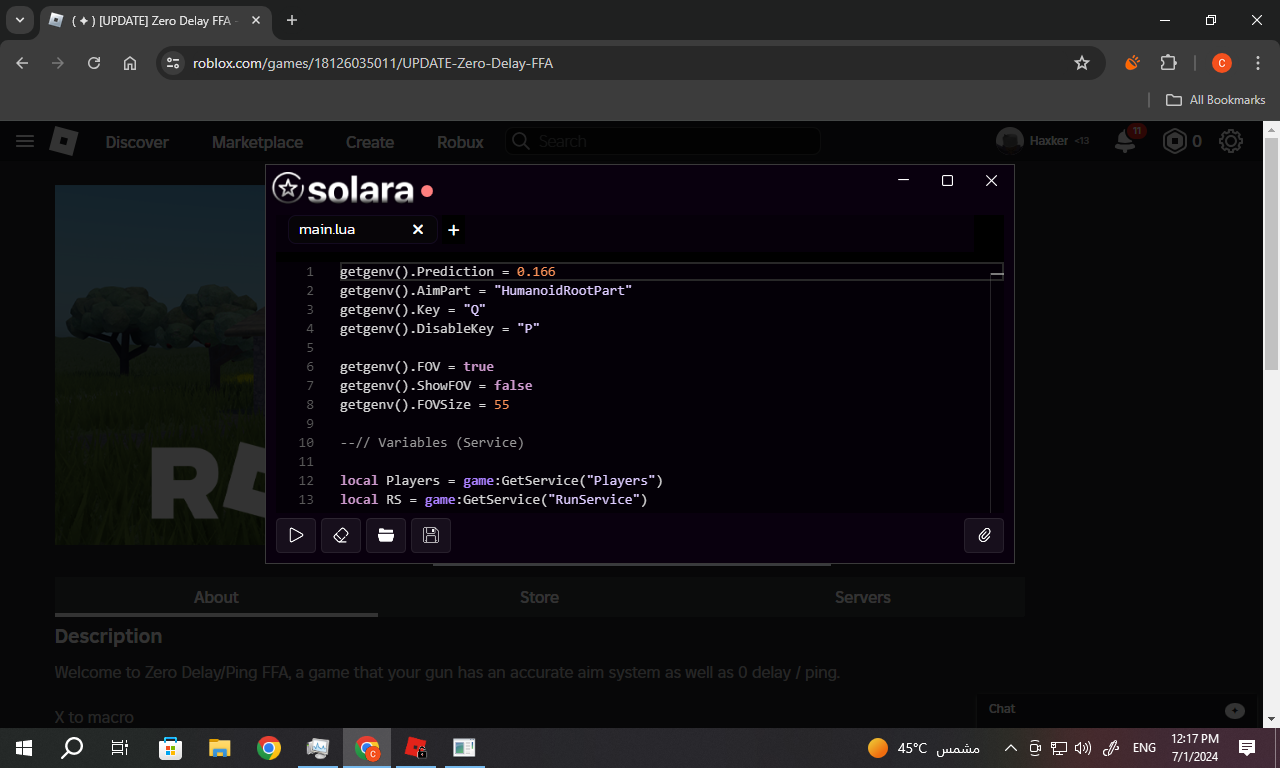Click the line 6 "getgenv().FOV = true" code
The height and width of the screenshot is (768, 1280).
pyautogui.click(x=417, y=367)
